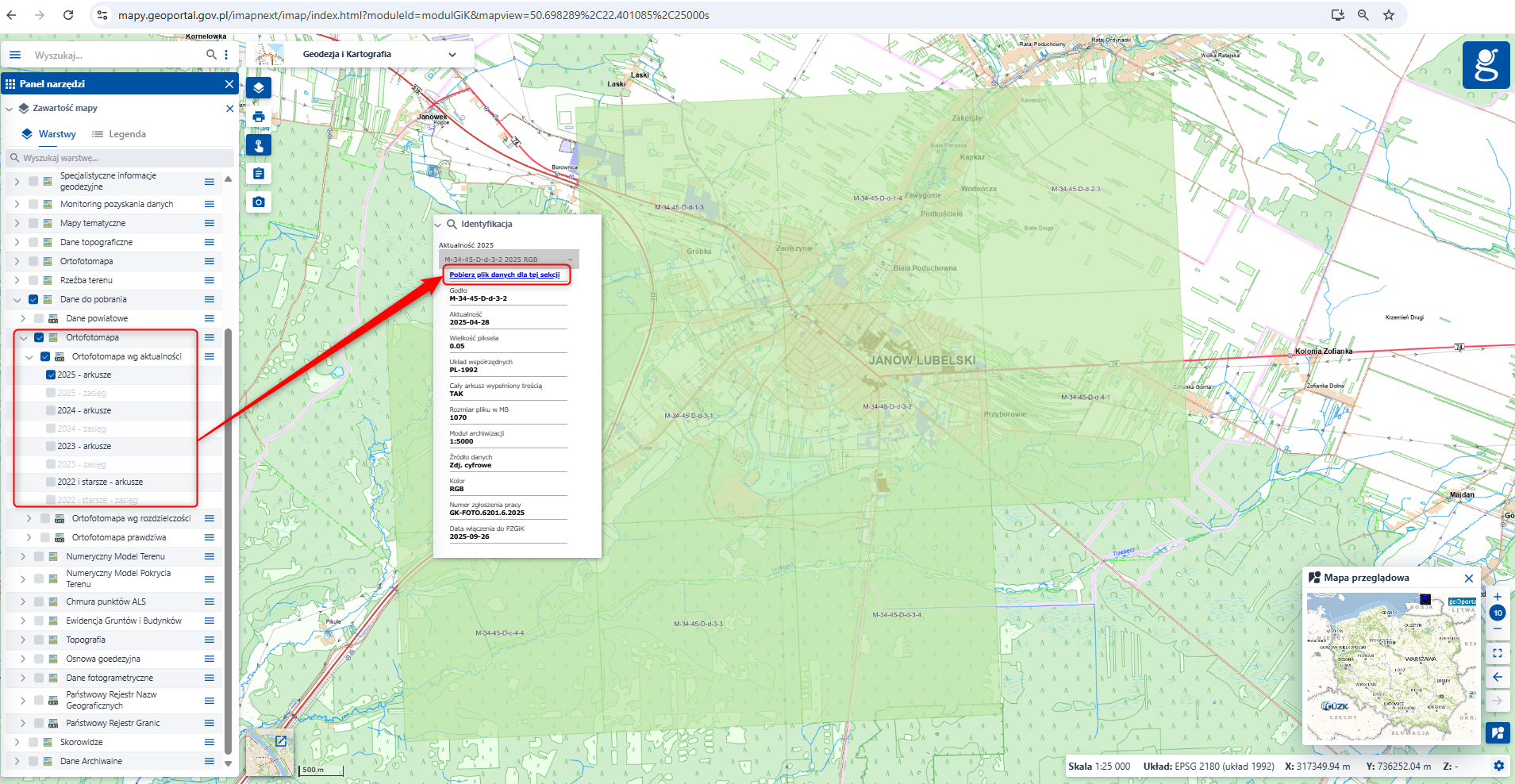Expand the Dane topograficzne layer group
The image size is (1515, 784).
[17, 242]
